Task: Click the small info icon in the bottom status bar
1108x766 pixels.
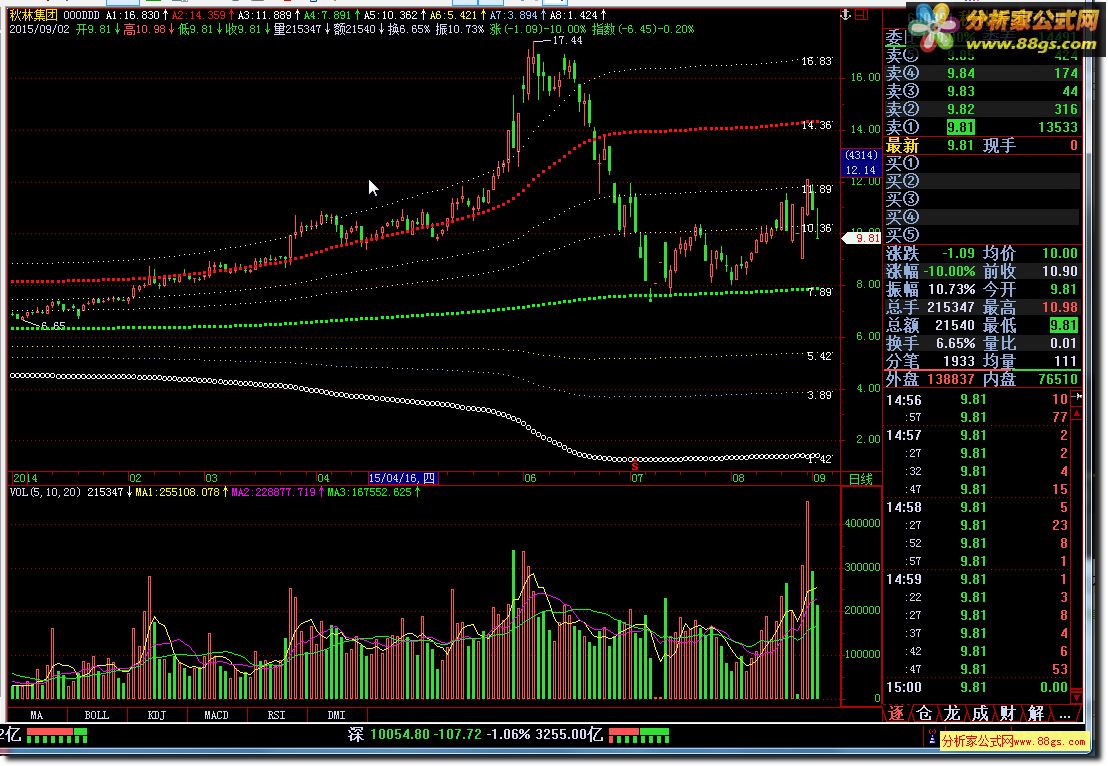Action: [933, 738]
